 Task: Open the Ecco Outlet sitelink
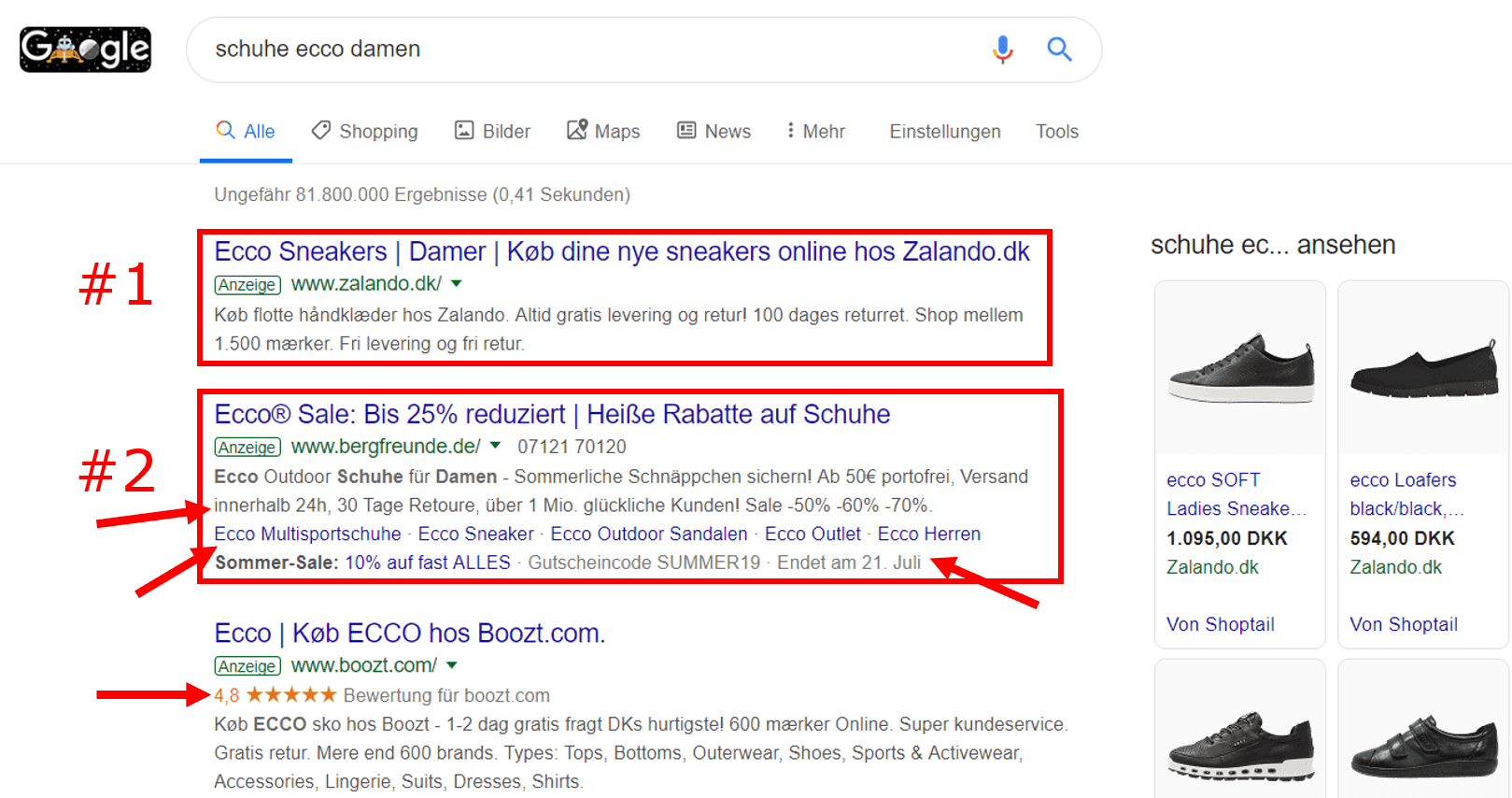pyautogui.click(x=813, y=534)
